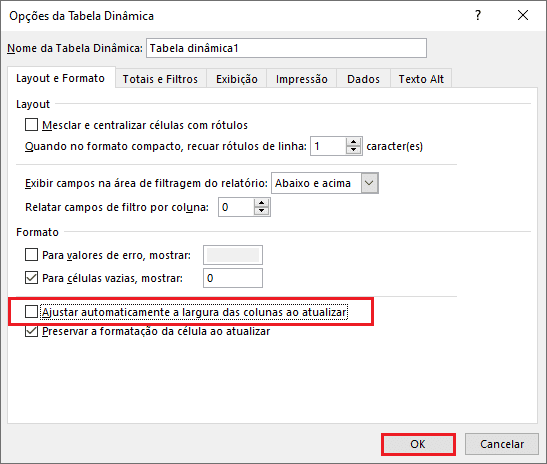Increase filter fields per column value
Image resolution: width=547 pixels, height=464 pixels.
[x=261, y=203]
